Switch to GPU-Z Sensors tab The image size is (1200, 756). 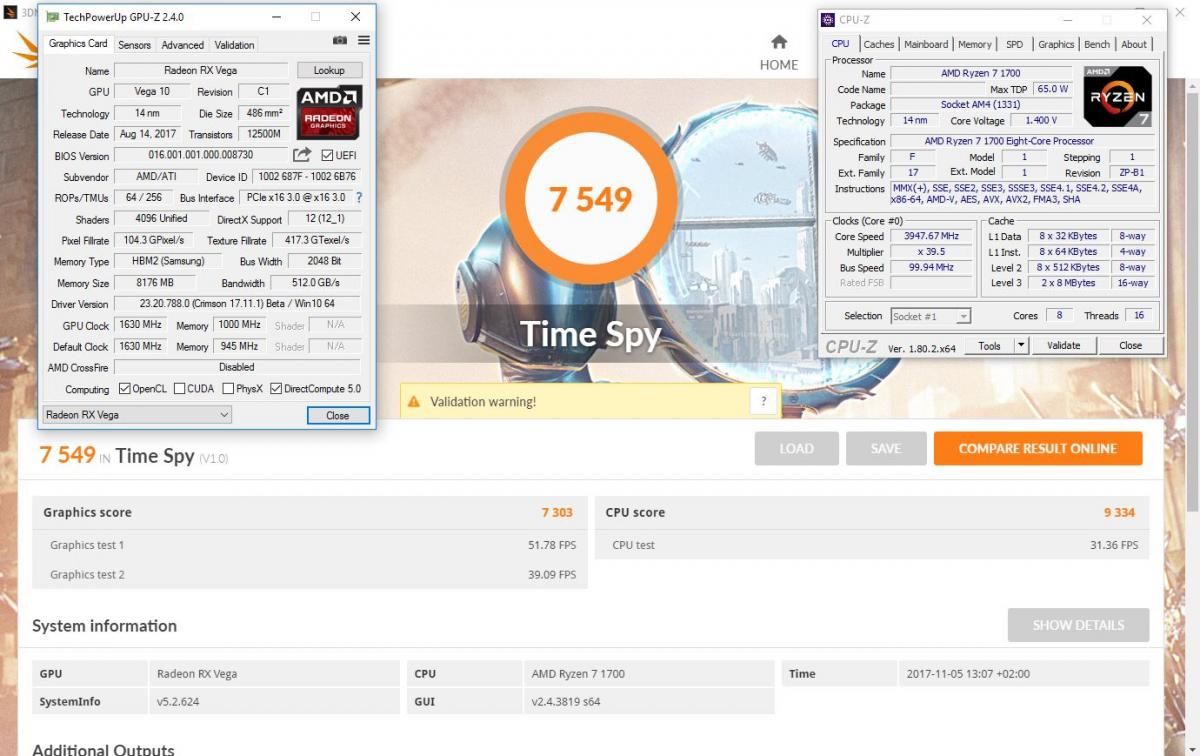click(x=135, y=45)
